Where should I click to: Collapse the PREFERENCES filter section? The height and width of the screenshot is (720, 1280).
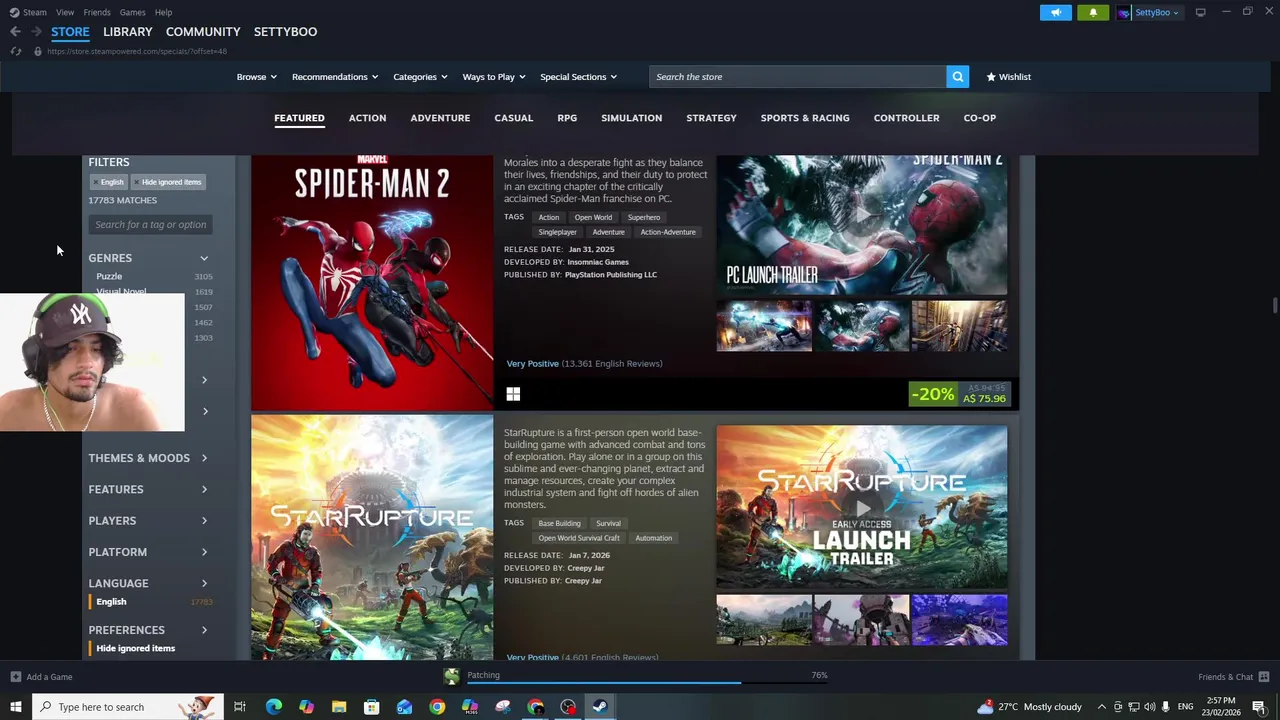(148, 630)
